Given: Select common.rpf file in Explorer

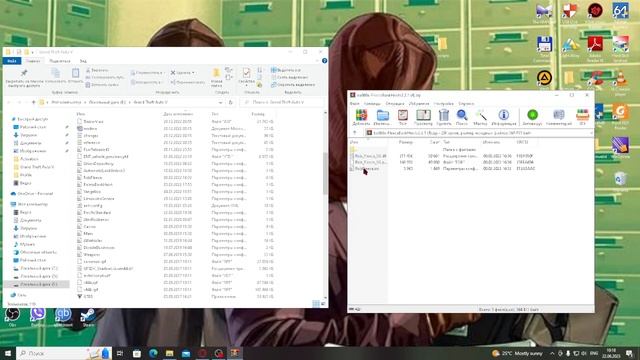Looking at the screenshot, I should pyautogui.click(x=91, y=261).
